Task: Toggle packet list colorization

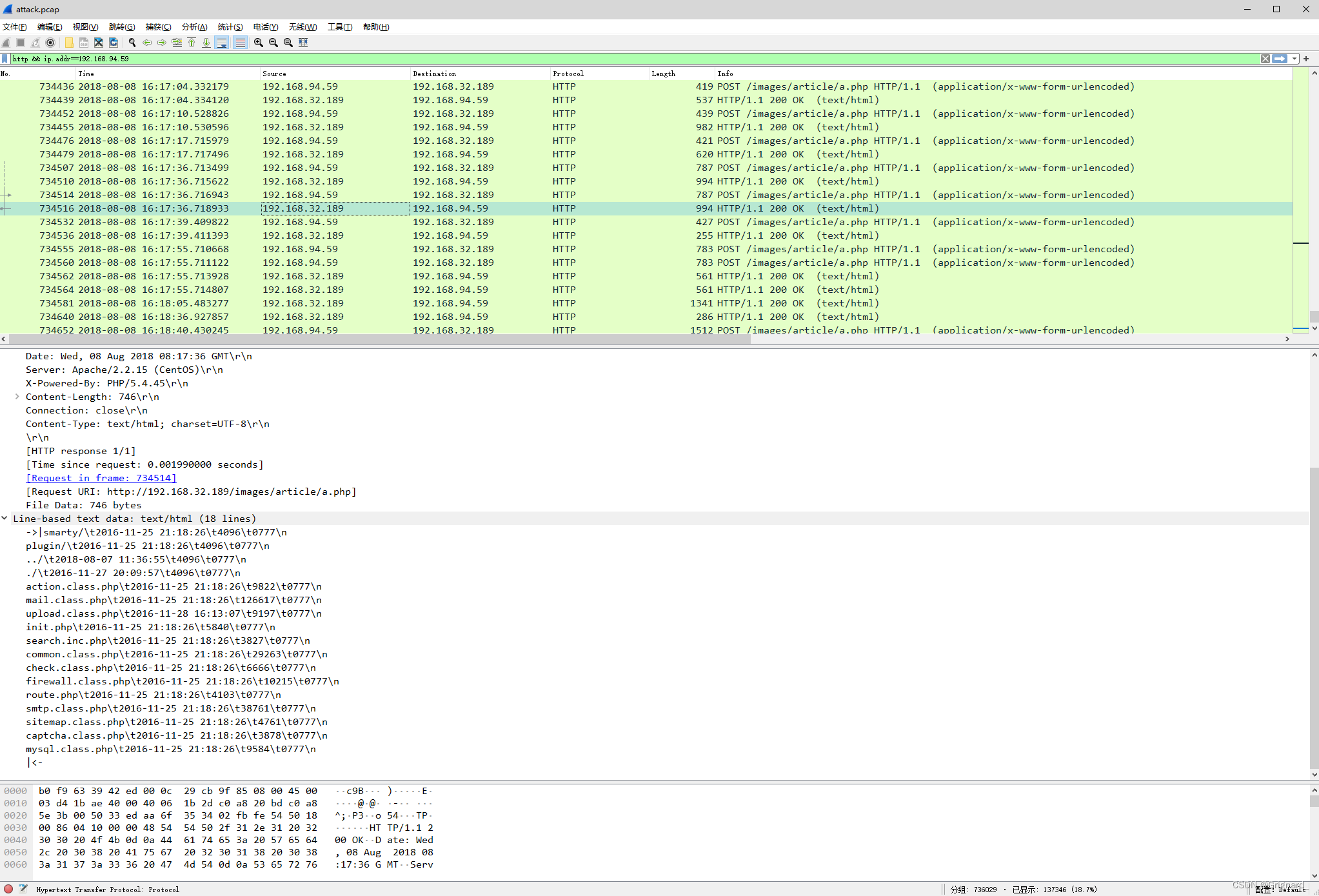Action: (x=240, y=43)
